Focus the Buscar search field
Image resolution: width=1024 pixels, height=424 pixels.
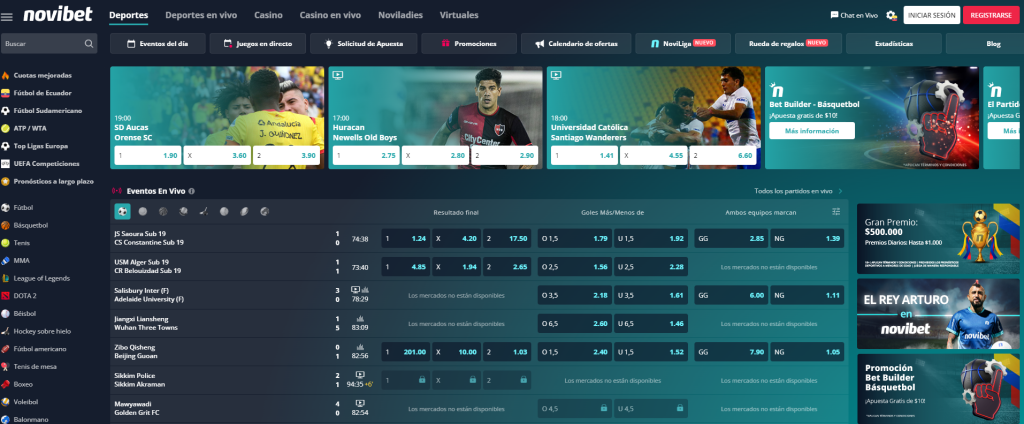[x=42, y=44]
